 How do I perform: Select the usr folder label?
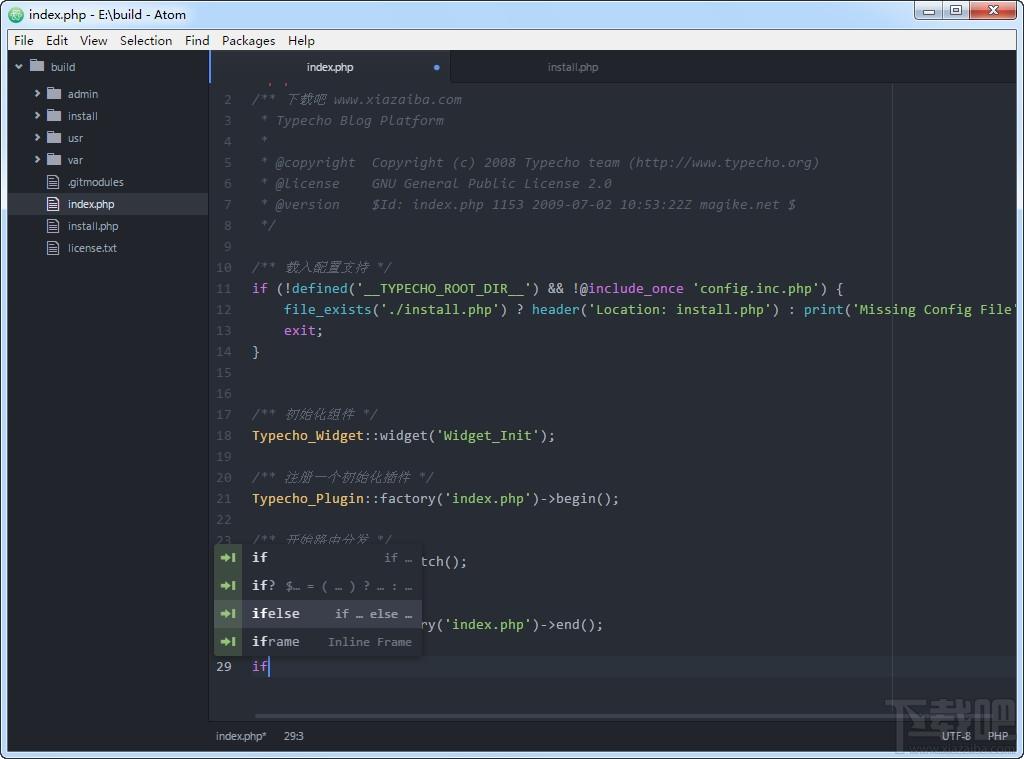coord(75,138)
